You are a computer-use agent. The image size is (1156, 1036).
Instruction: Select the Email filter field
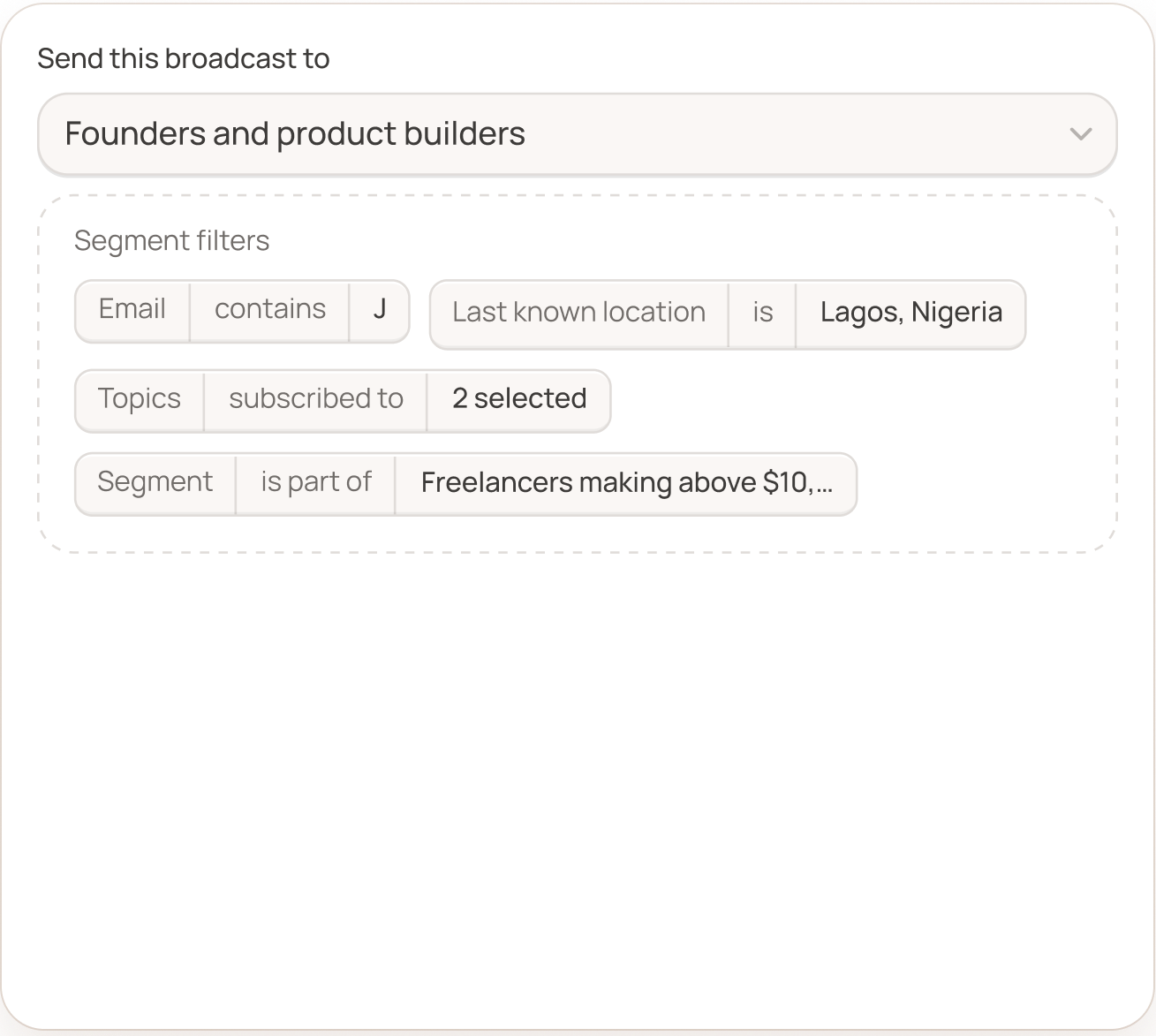(x=132, y=309)
